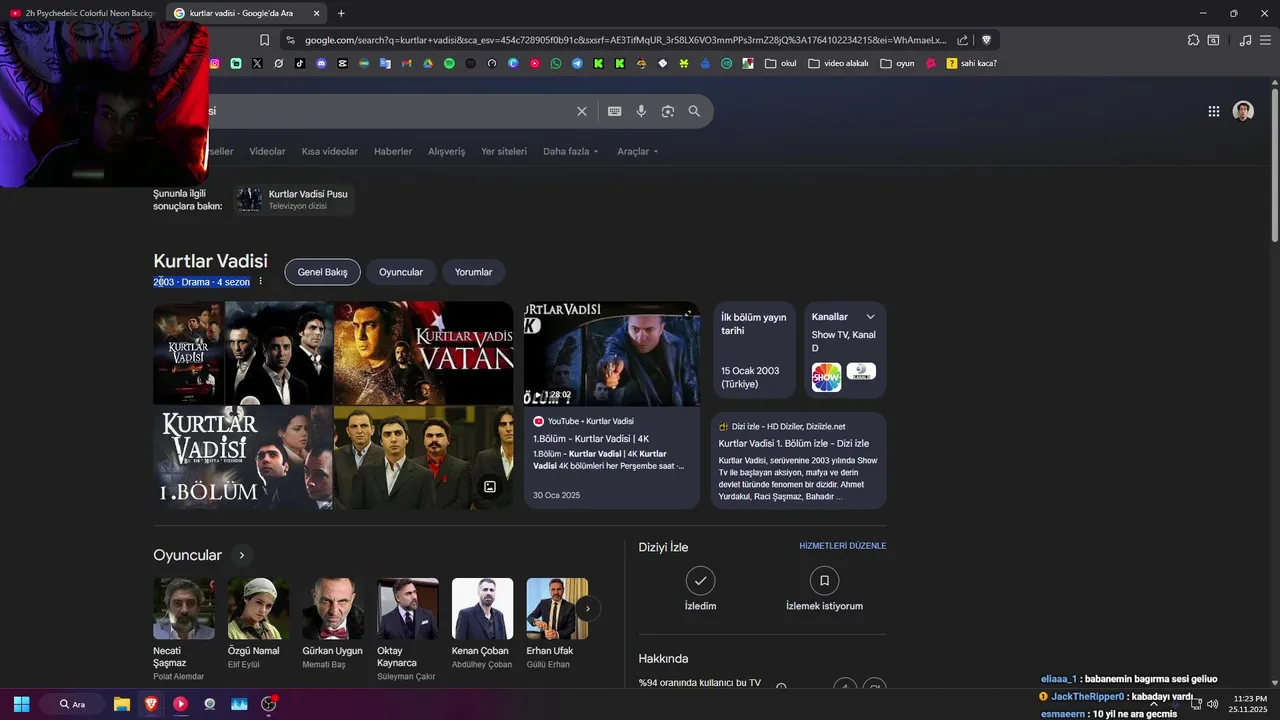Screen dimensions: 1280x720
Task: Open the Spotify bookmark
Action: 449,63
